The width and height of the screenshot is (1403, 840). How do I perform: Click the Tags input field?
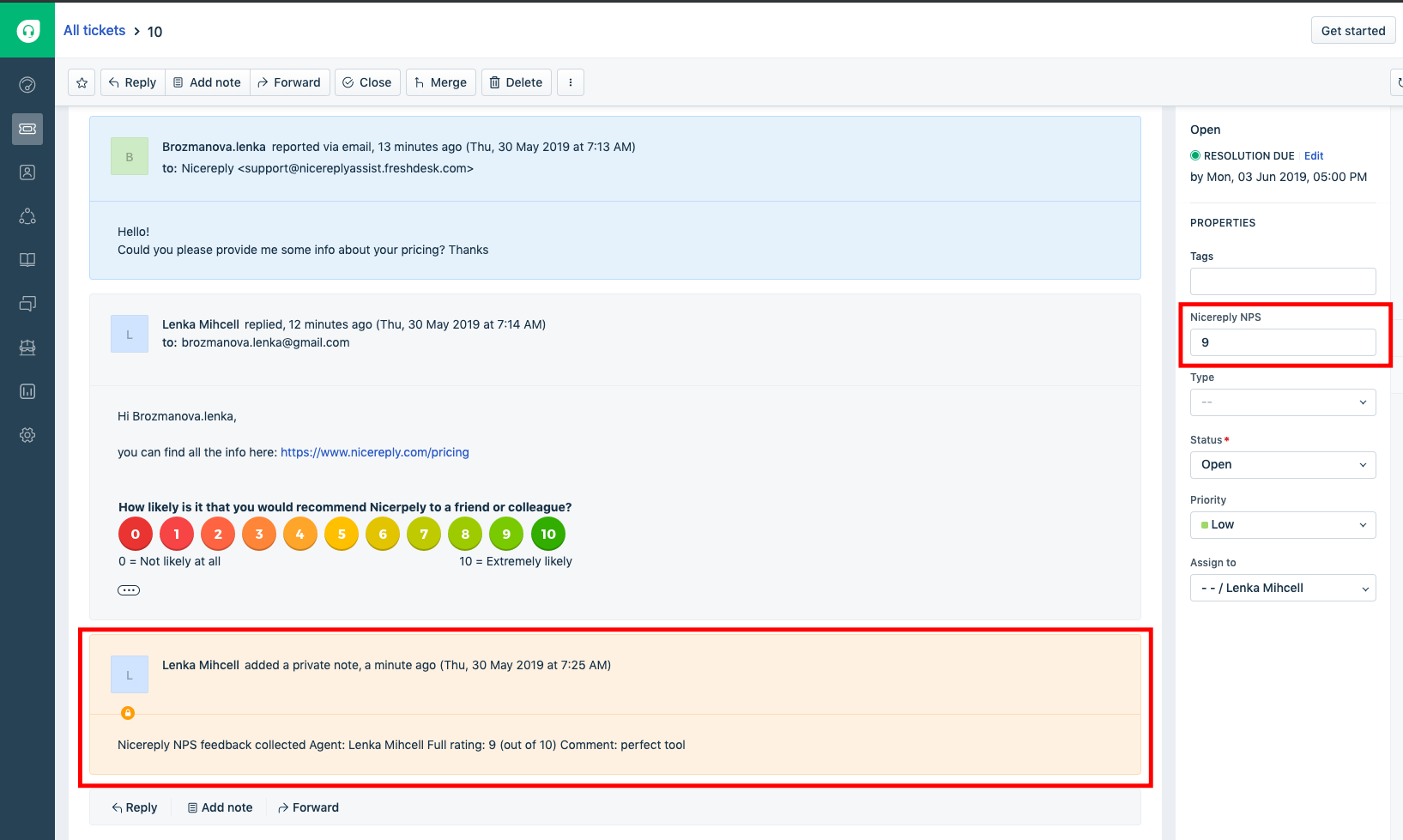coord(1283,281)
